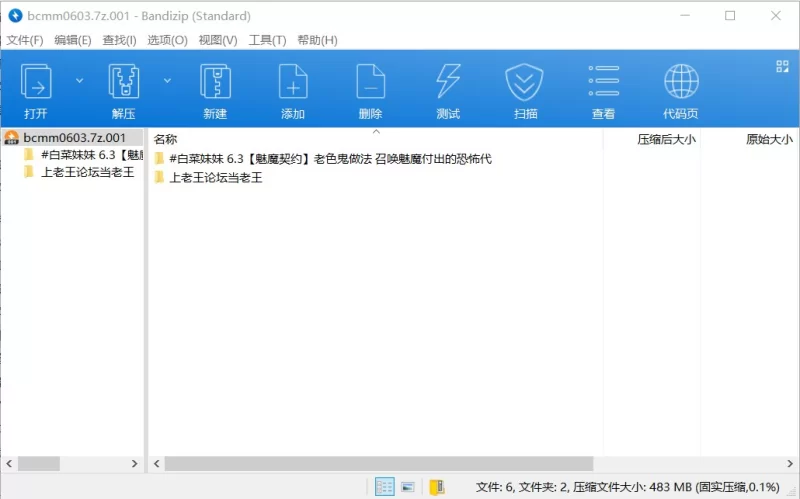Run the archive Test (测试) icon
This screenshot has width=800, height=499.
(x=448, y=81)
